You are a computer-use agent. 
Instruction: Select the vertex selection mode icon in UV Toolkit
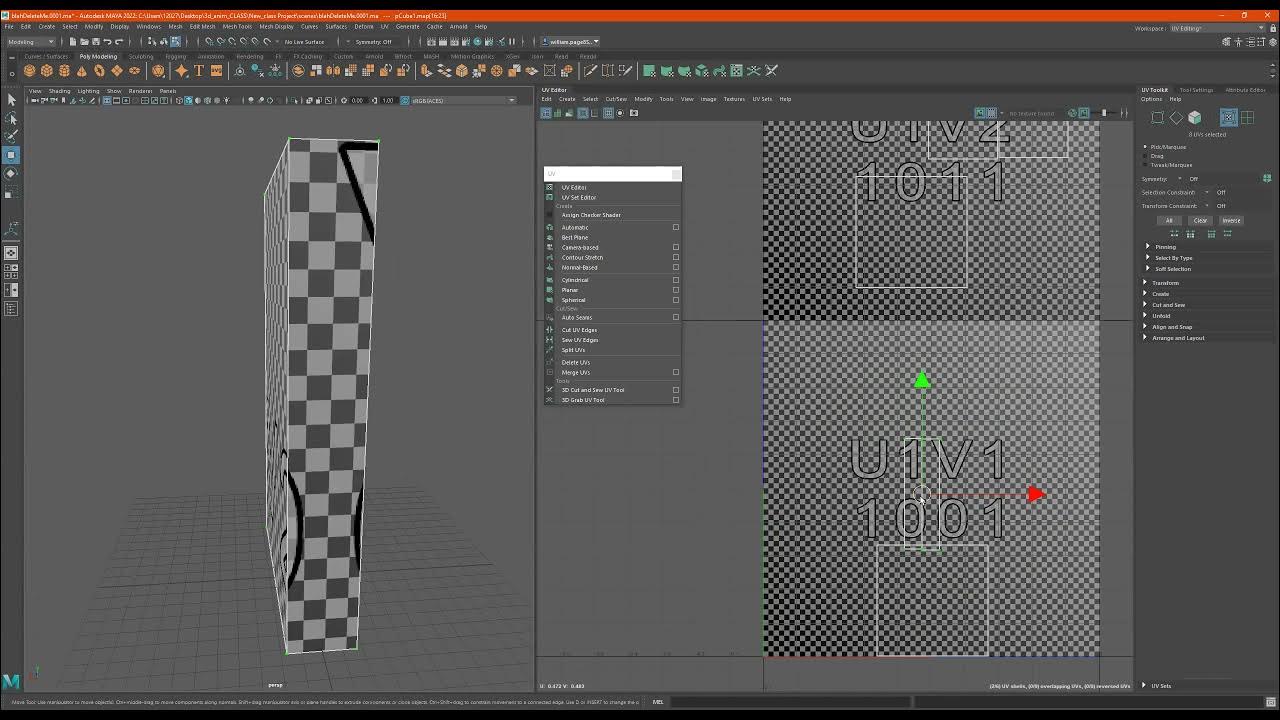pos(1158,118)
